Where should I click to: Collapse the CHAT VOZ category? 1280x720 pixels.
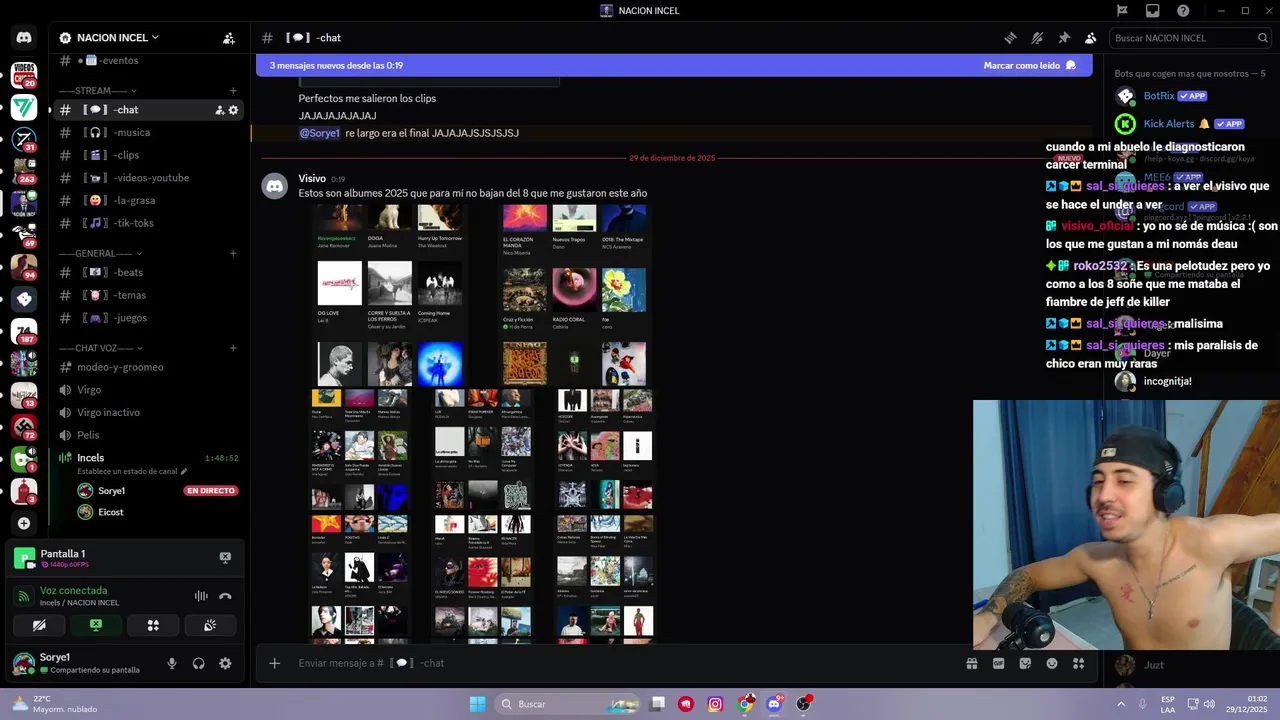(x=101, y=348)
